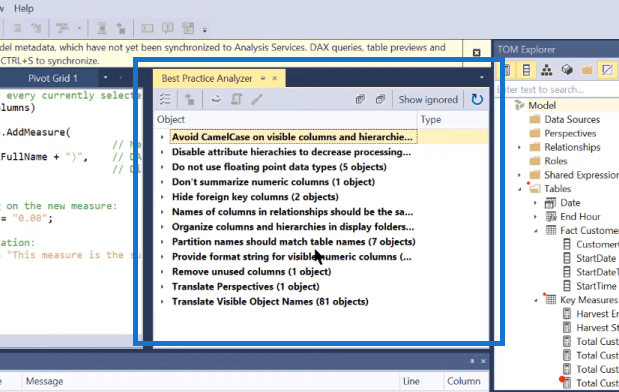This screenshot has height=392, width=619.
Task: Click the go-to arrow icon in main toolbar
Action: (x=121, y=28)
